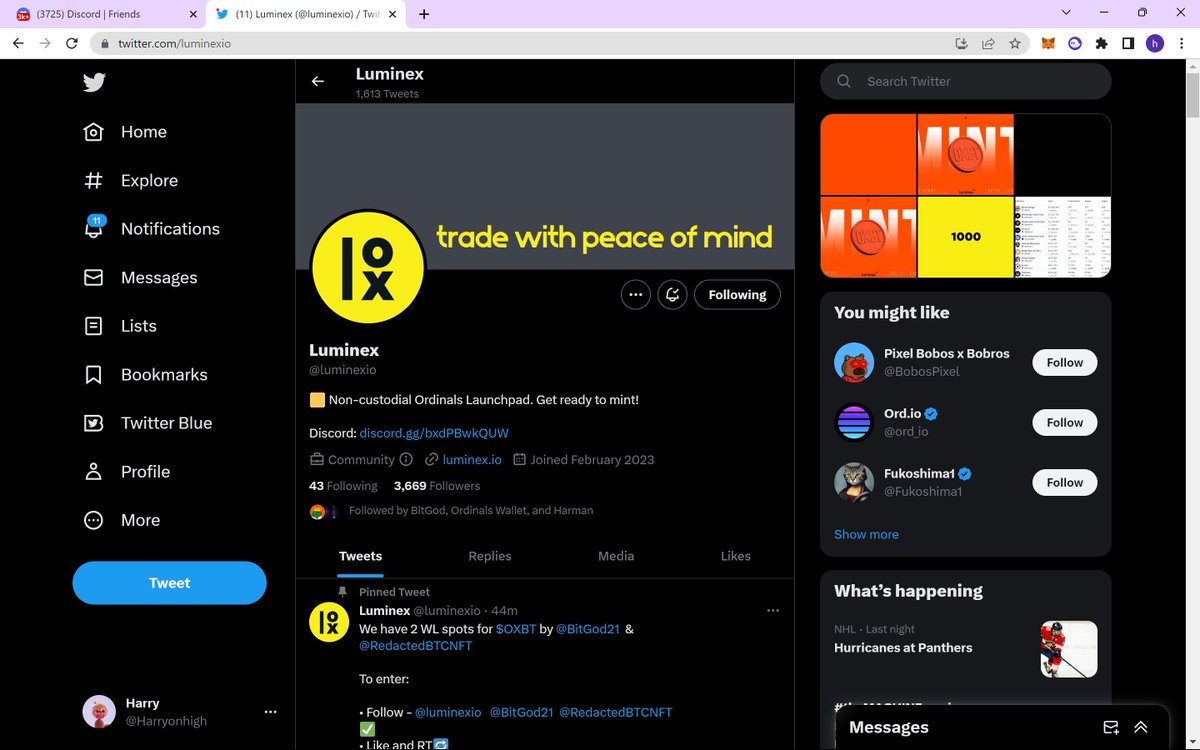Open the pinned tweet's three-dot menu
This screenshot has width=1200, height=750.
pos(772,610)
